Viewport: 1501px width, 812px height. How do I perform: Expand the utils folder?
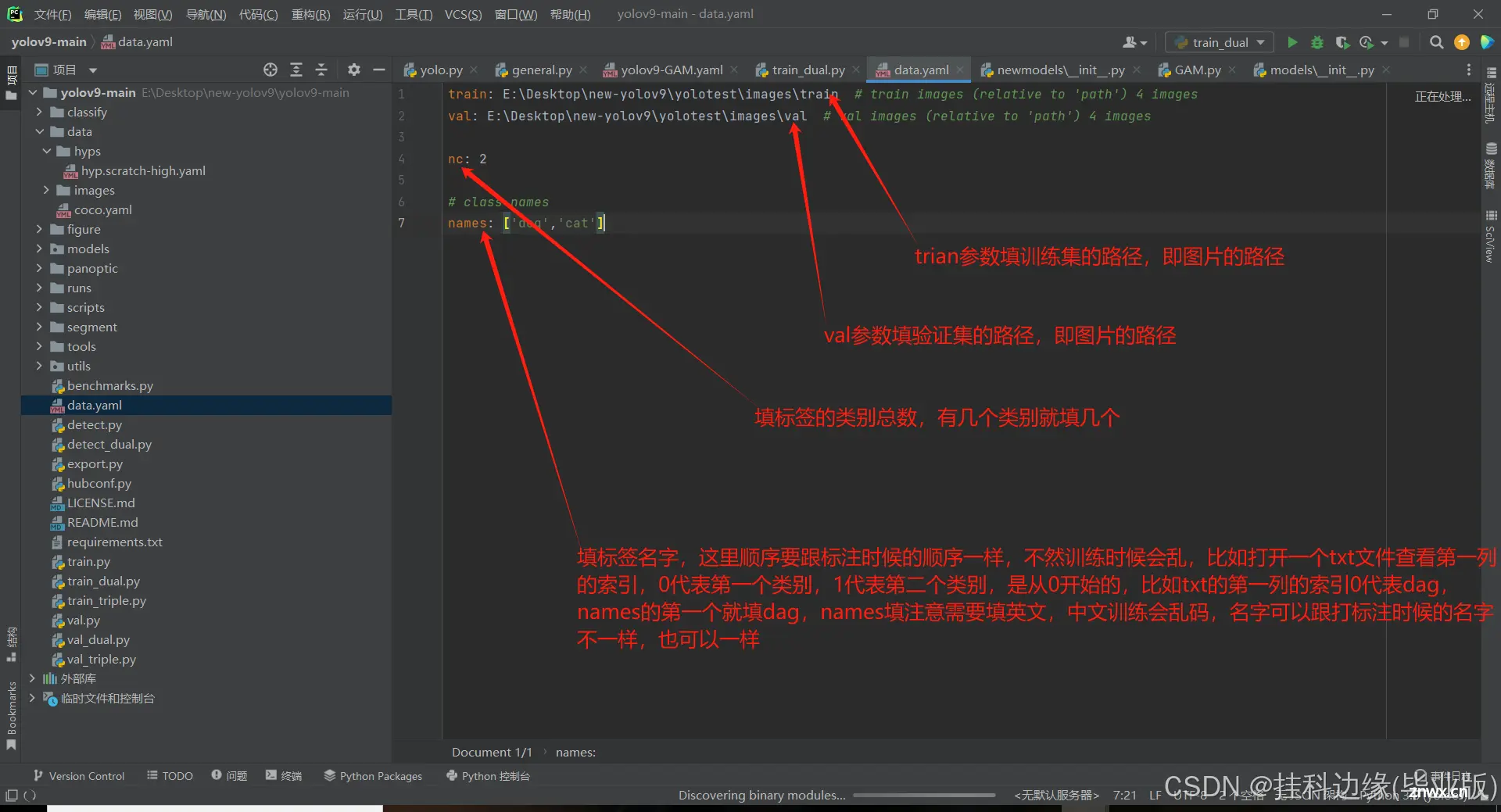(x=39, y=366)
